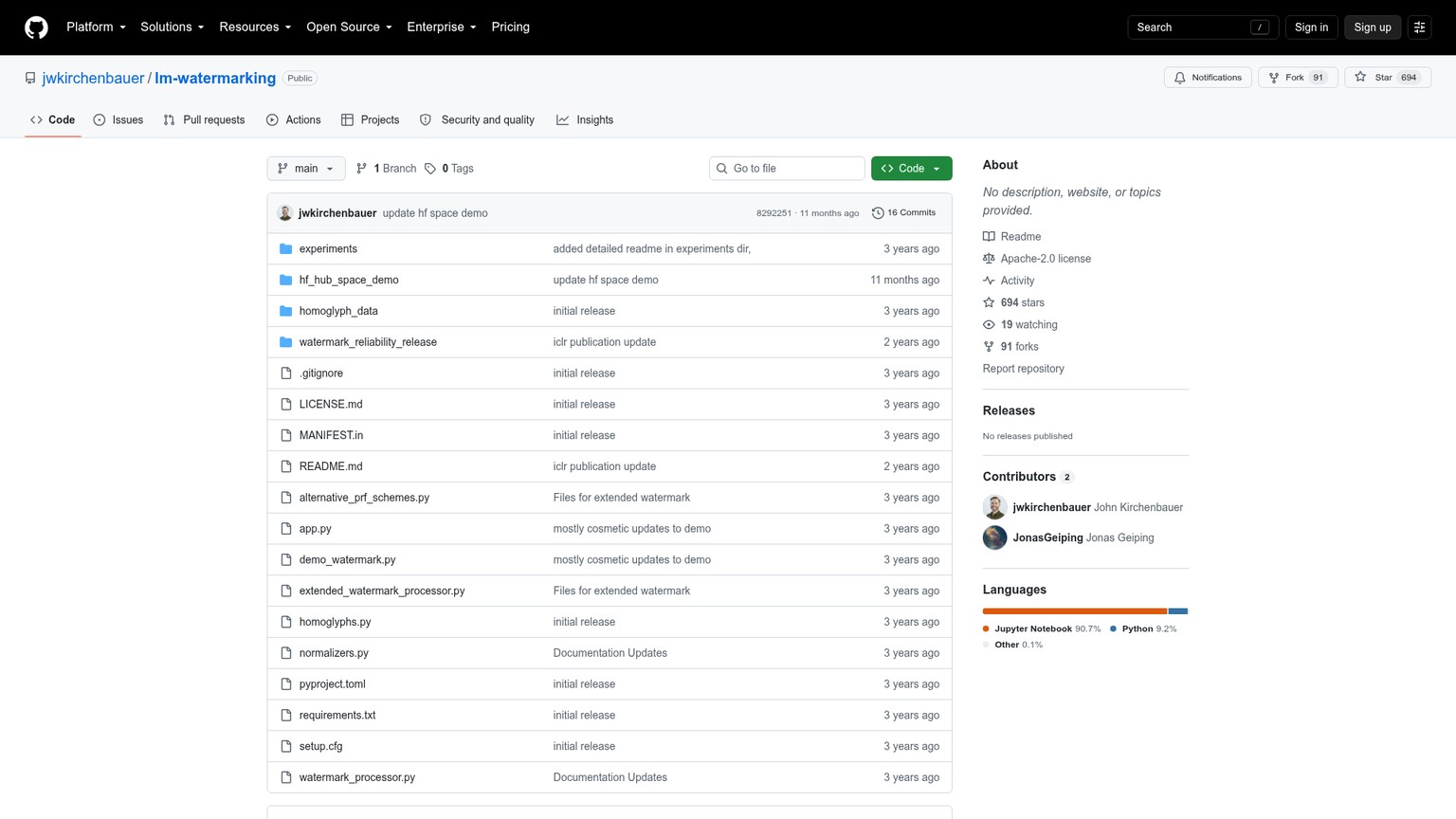The height and width of the screenshot is (819, 1456).
Task: Click the setup.cfg file icon
Action: click(286, 747)
